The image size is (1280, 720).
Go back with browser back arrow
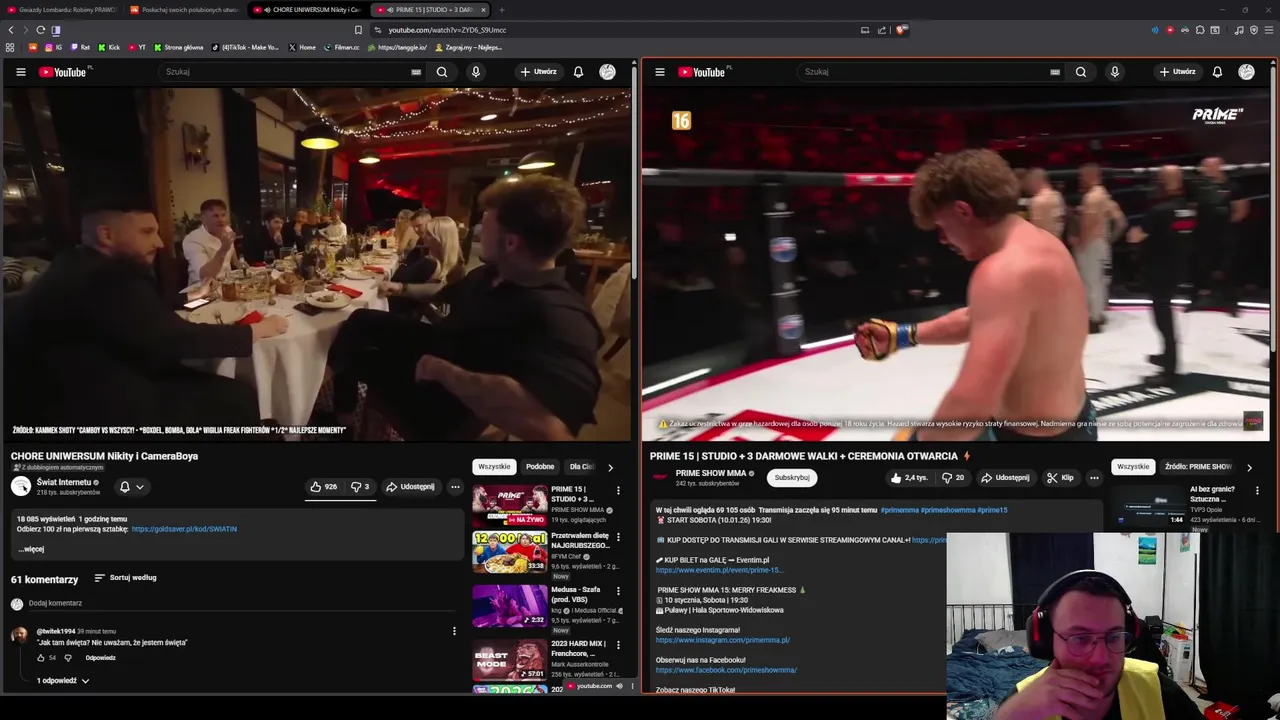(11, 30)
